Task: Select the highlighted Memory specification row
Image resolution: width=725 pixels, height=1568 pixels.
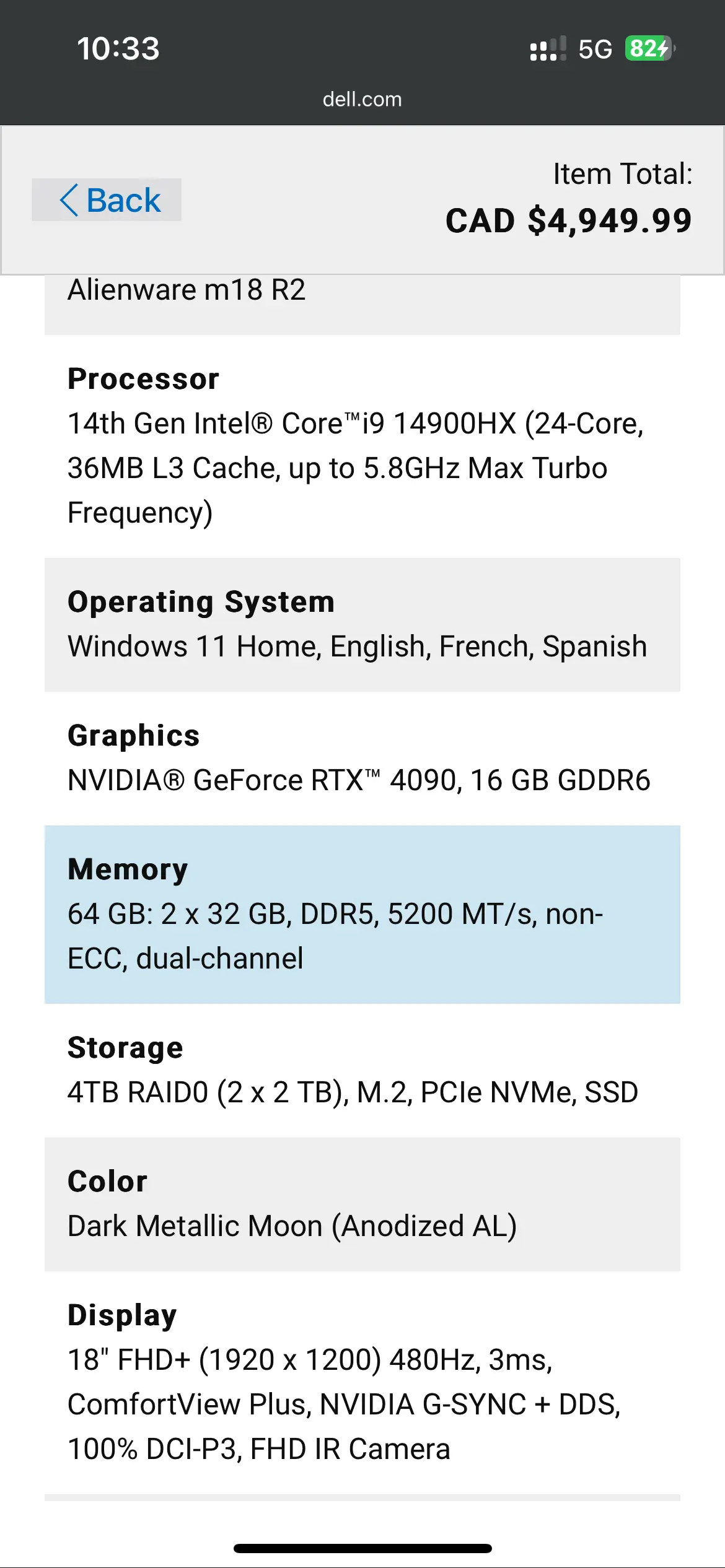Action: [362, 914]
